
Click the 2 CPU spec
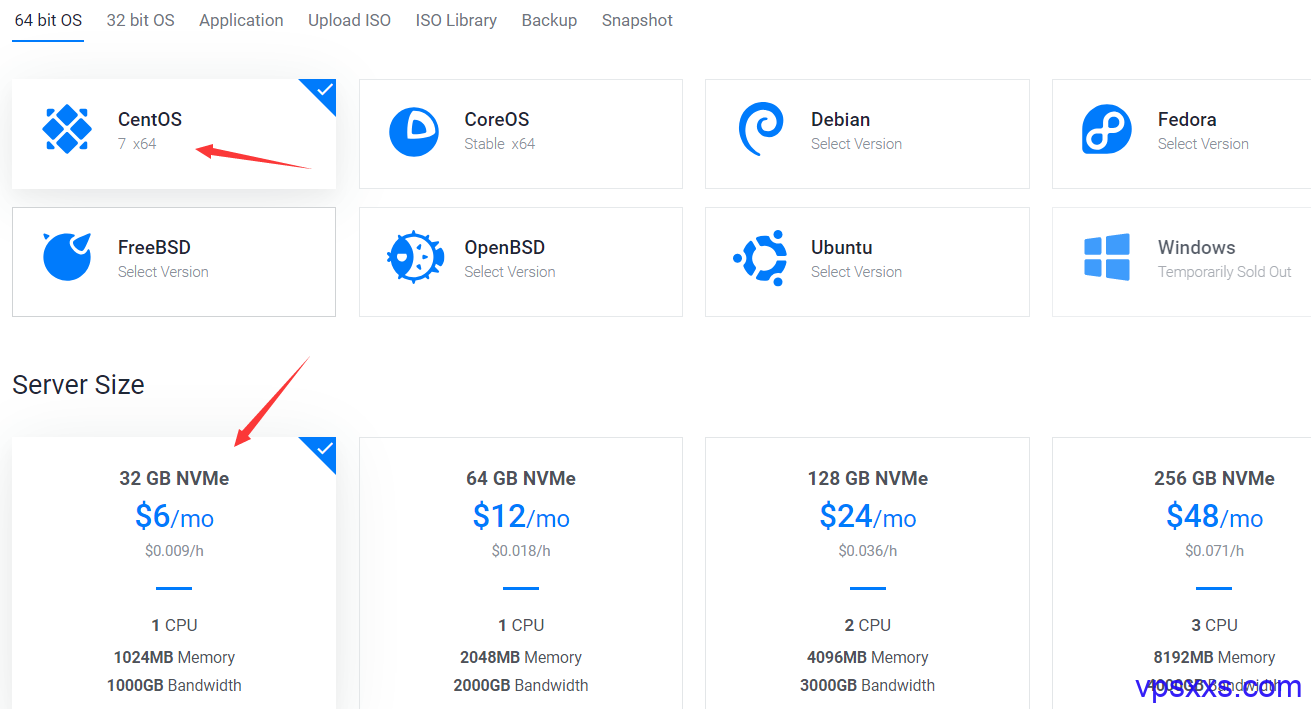point(867,626)
